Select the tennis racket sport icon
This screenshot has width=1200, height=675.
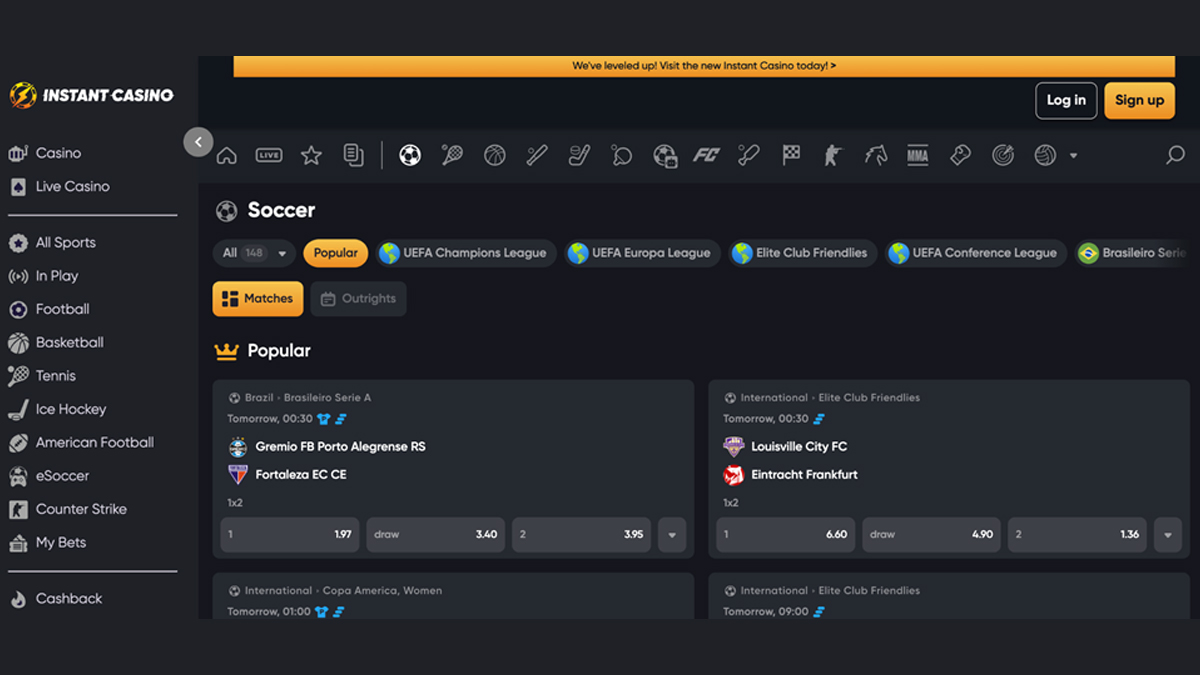[452, 155]
